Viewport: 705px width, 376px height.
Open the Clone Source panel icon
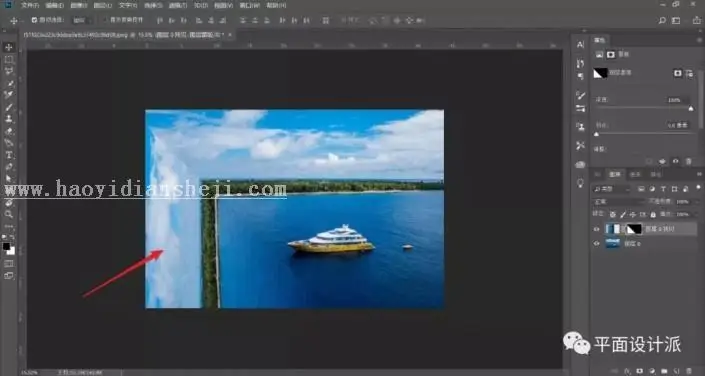pyautogui.click(x=580, y=127)
